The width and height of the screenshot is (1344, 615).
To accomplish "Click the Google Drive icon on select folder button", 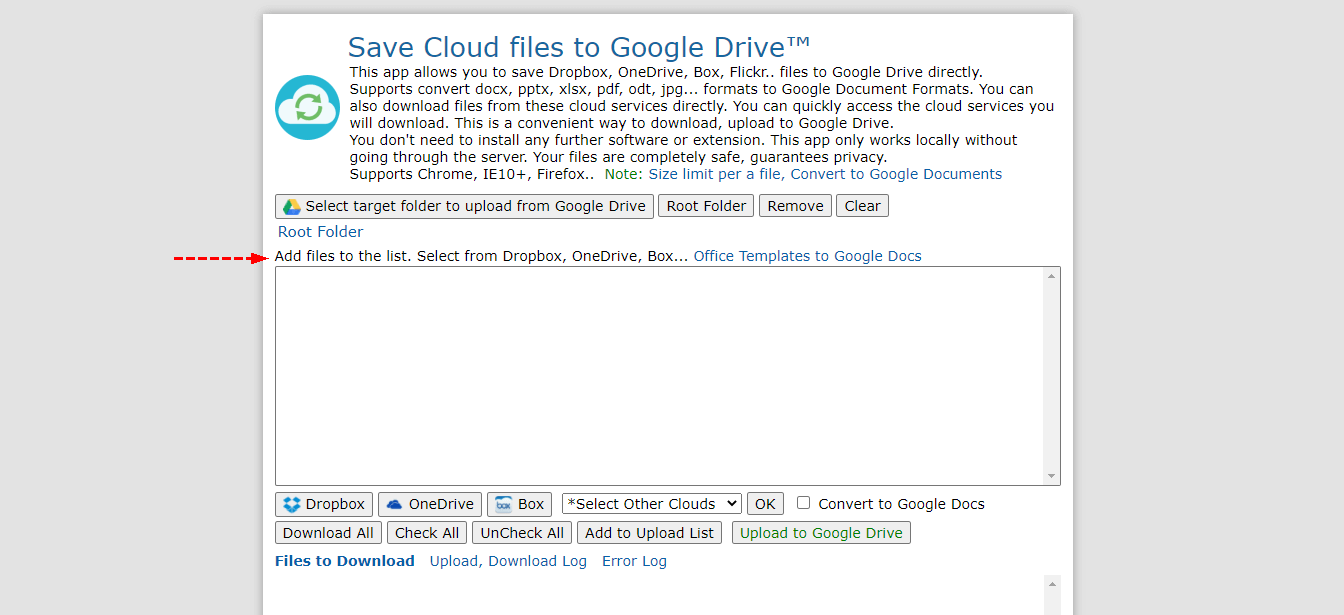I will coord(292,206).
